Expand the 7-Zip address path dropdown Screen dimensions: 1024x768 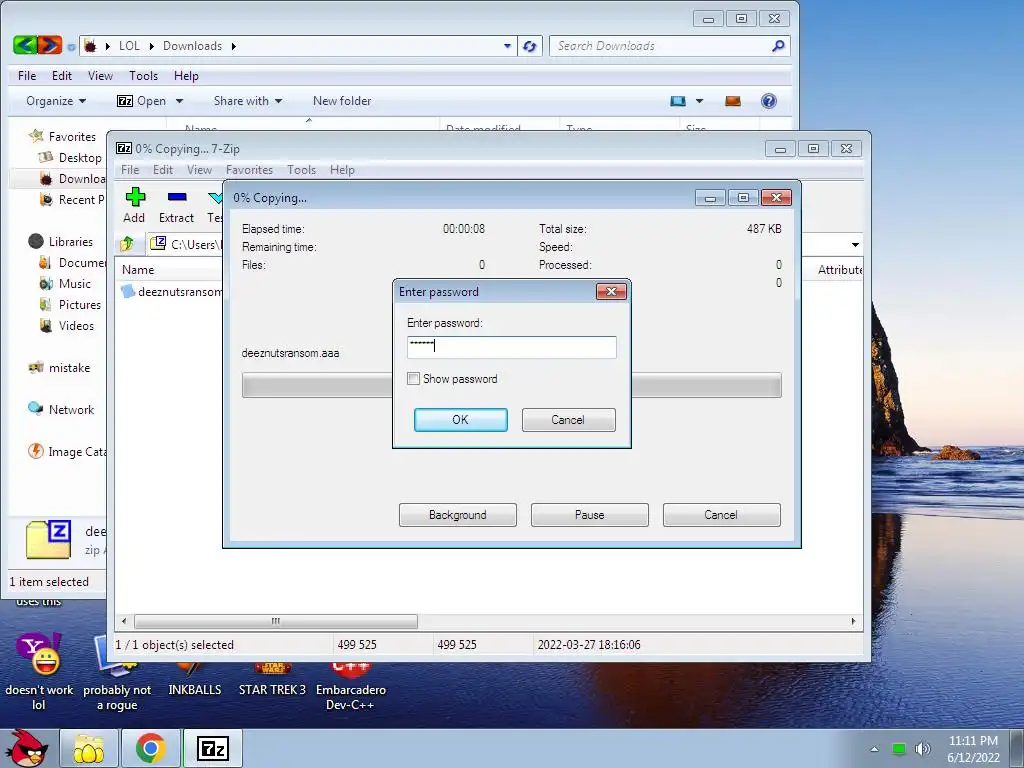tap(855, 245)
